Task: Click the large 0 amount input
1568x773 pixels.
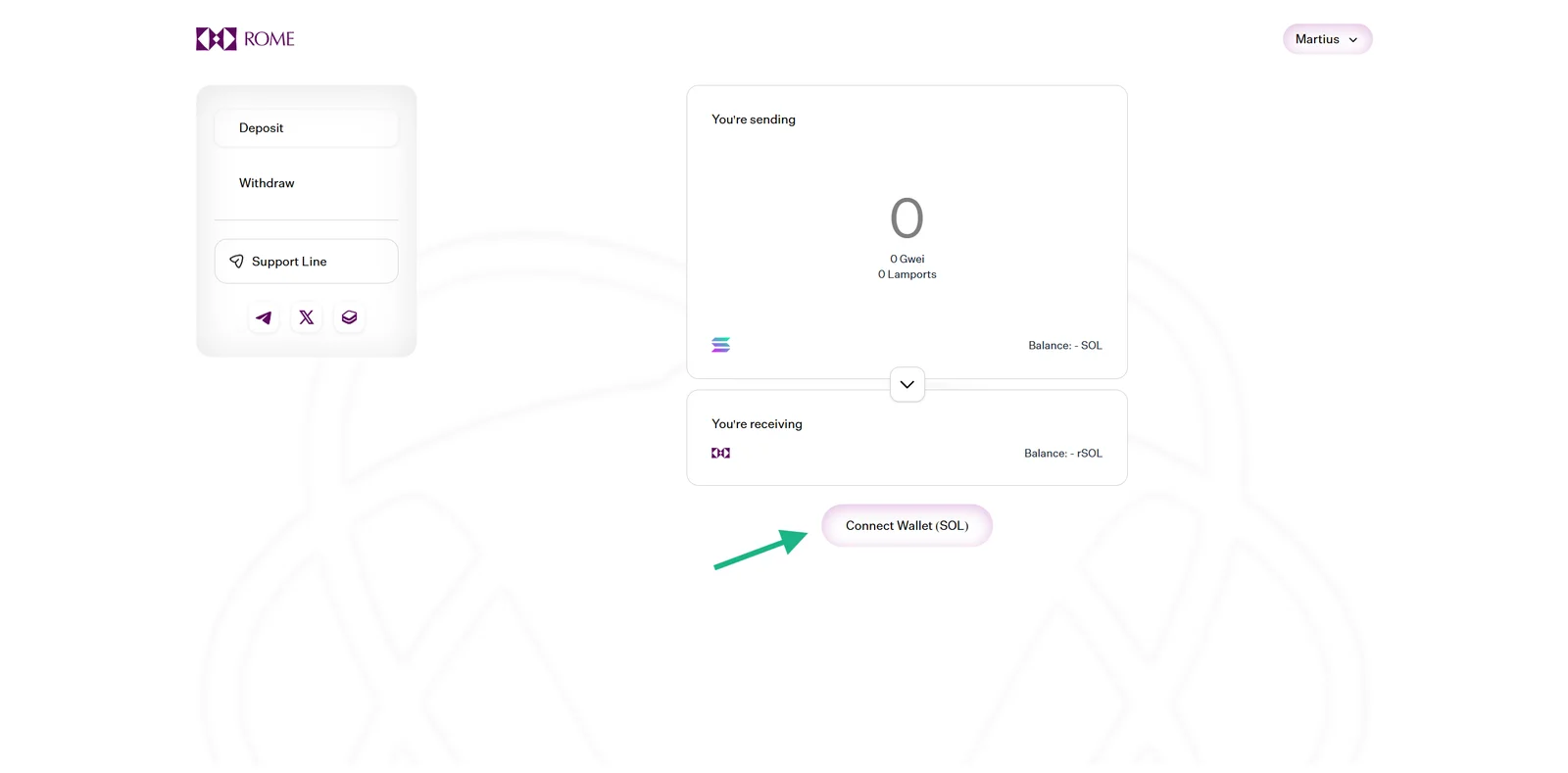Action: point(907,217)
